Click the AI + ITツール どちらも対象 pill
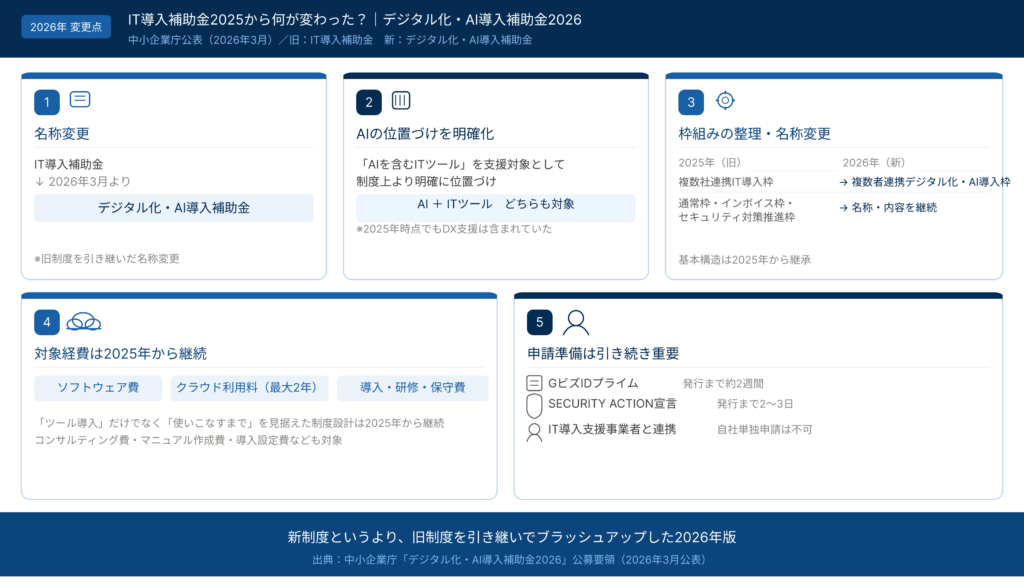The width and height of the screenshot is (1024, 587). pos(496,205)
